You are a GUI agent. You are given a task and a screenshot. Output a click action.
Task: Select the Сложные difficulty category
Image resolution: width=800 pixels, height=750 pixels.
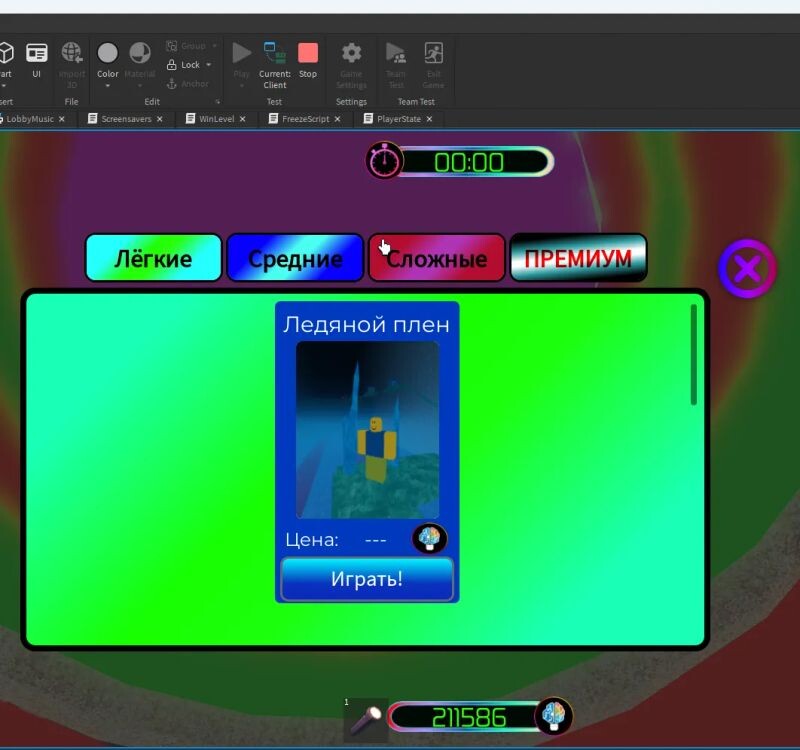(x=437, y=259)
